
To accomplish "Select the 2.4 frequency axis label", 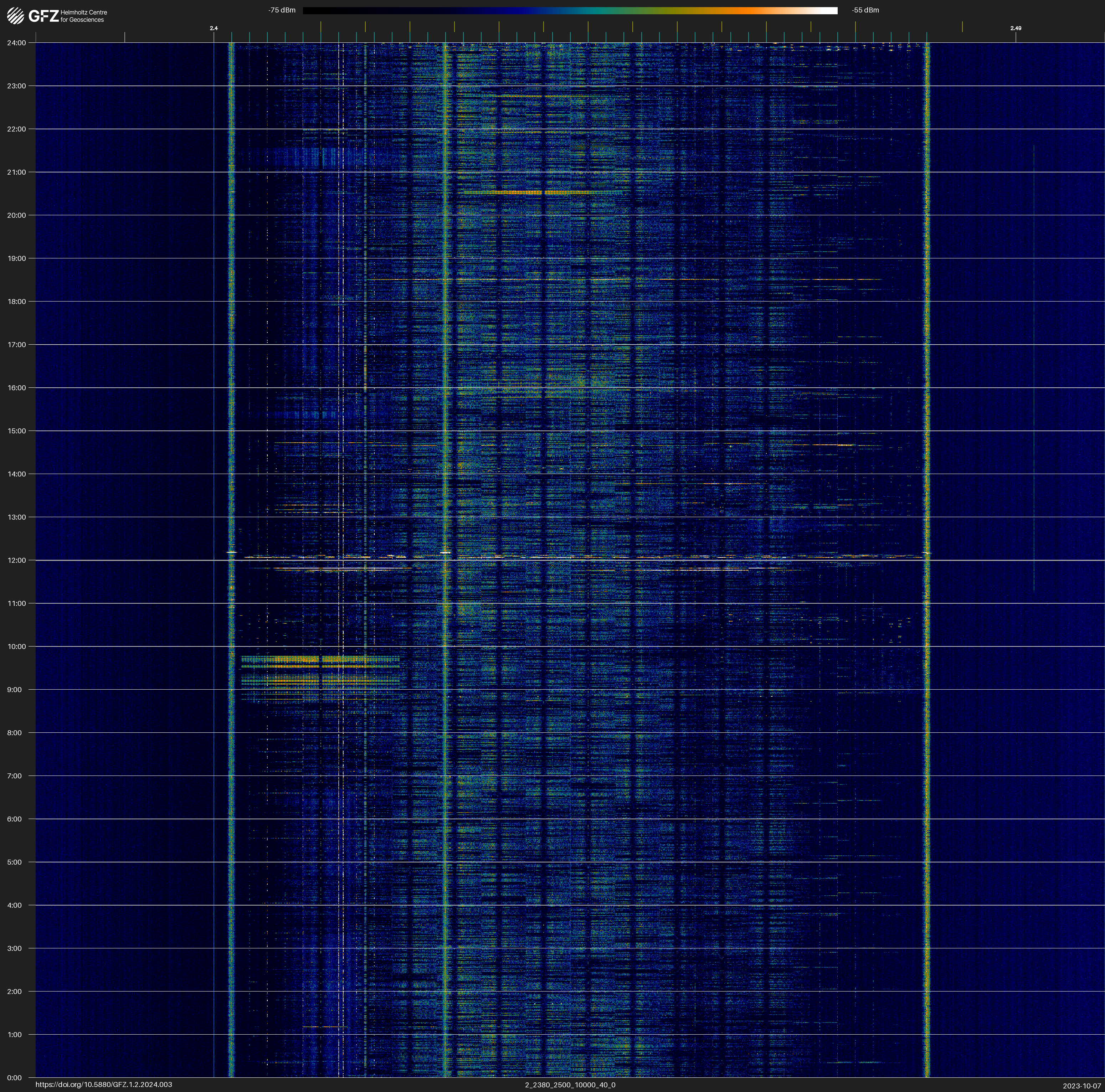I will (x=214, y=28).
